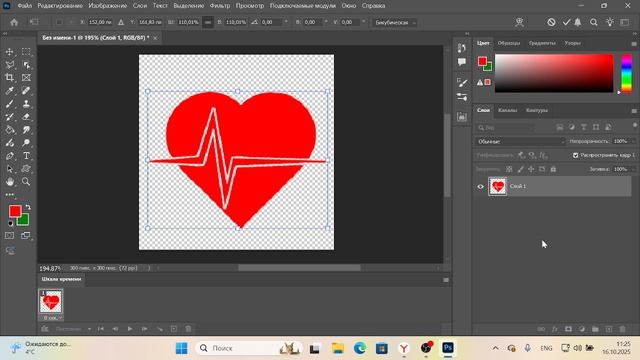Create new layer button in Layers panel

609,329
